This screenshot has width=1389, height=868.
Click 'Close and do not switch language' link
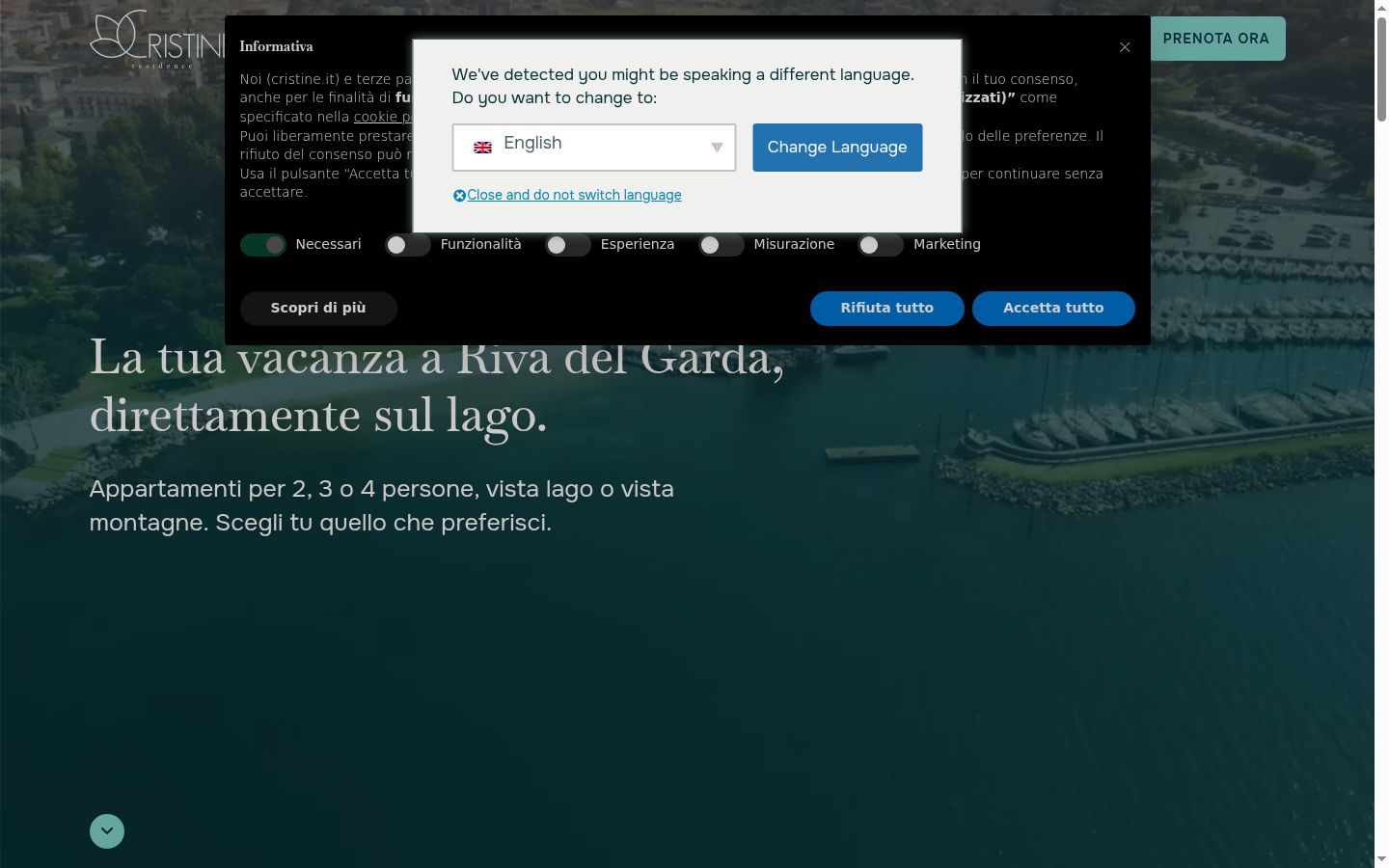pos(574,195)
